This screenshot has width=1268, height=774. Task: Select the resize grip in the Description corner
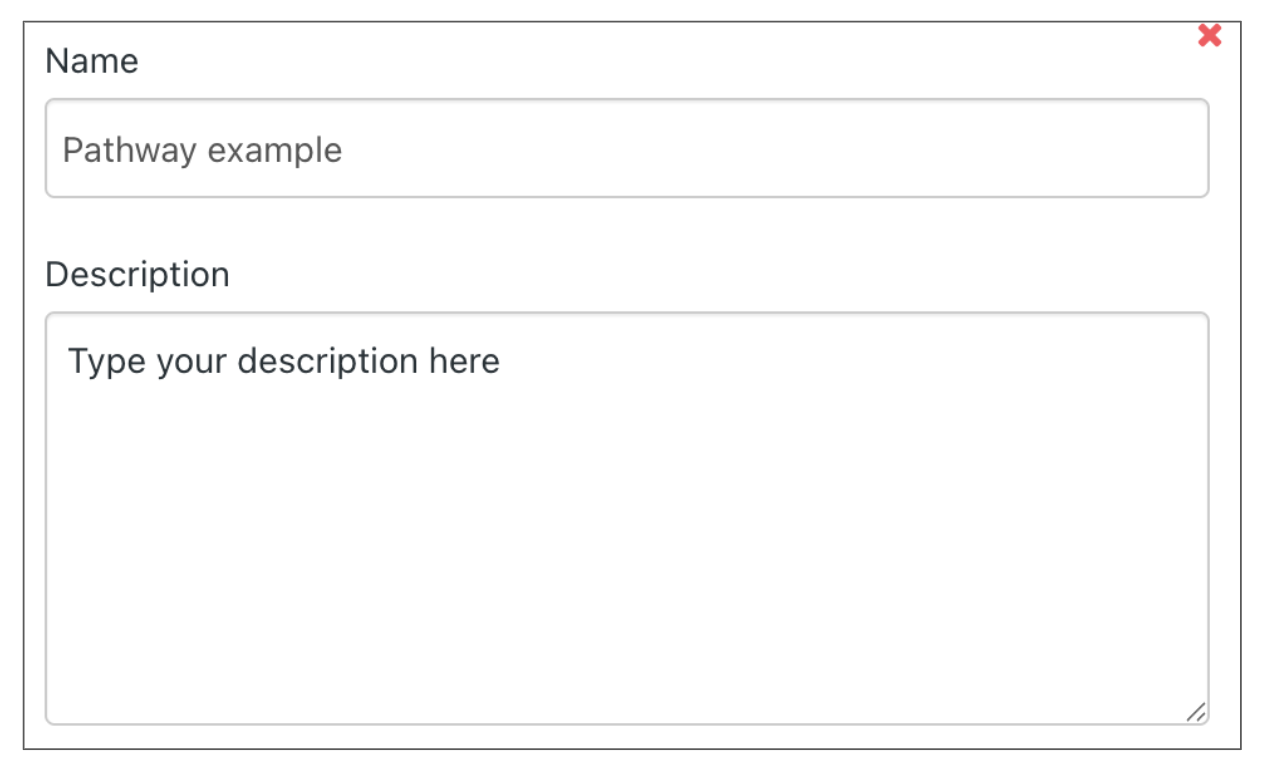click(1195, 711)
